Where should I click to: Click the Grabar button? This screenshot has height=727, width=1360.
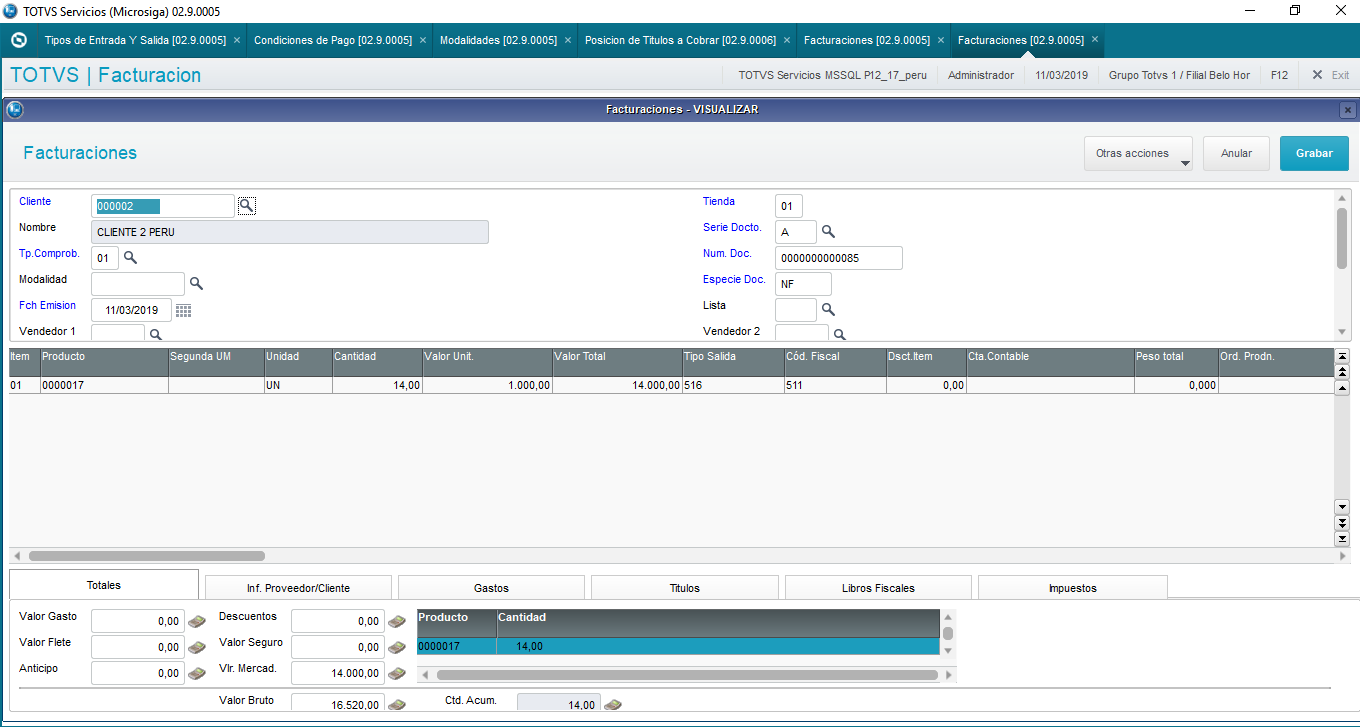[1314, 154]
